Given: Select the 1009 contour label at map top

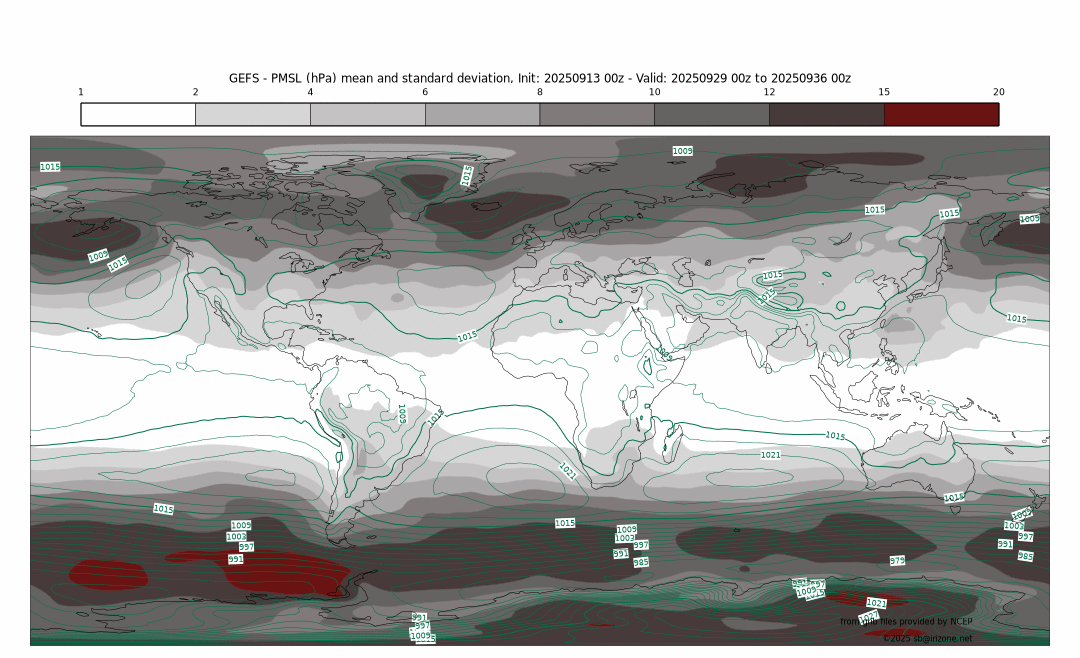Looking at the screenshot, I should [682, 151].
